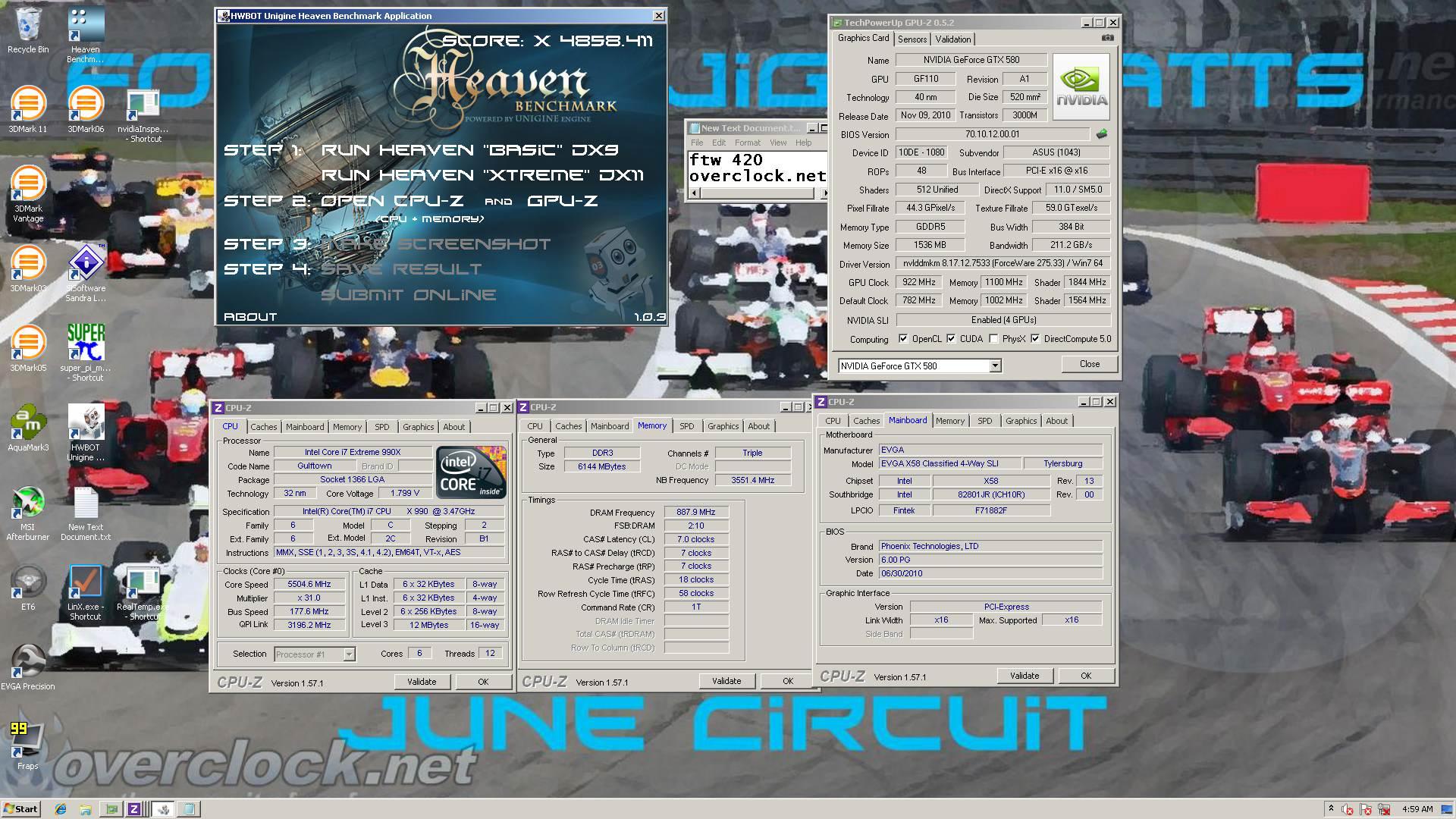This screenshot has width=1456, height=819.
Task: Open the RealTemp.exe shortcut icon
Action: tap(143, 593)
